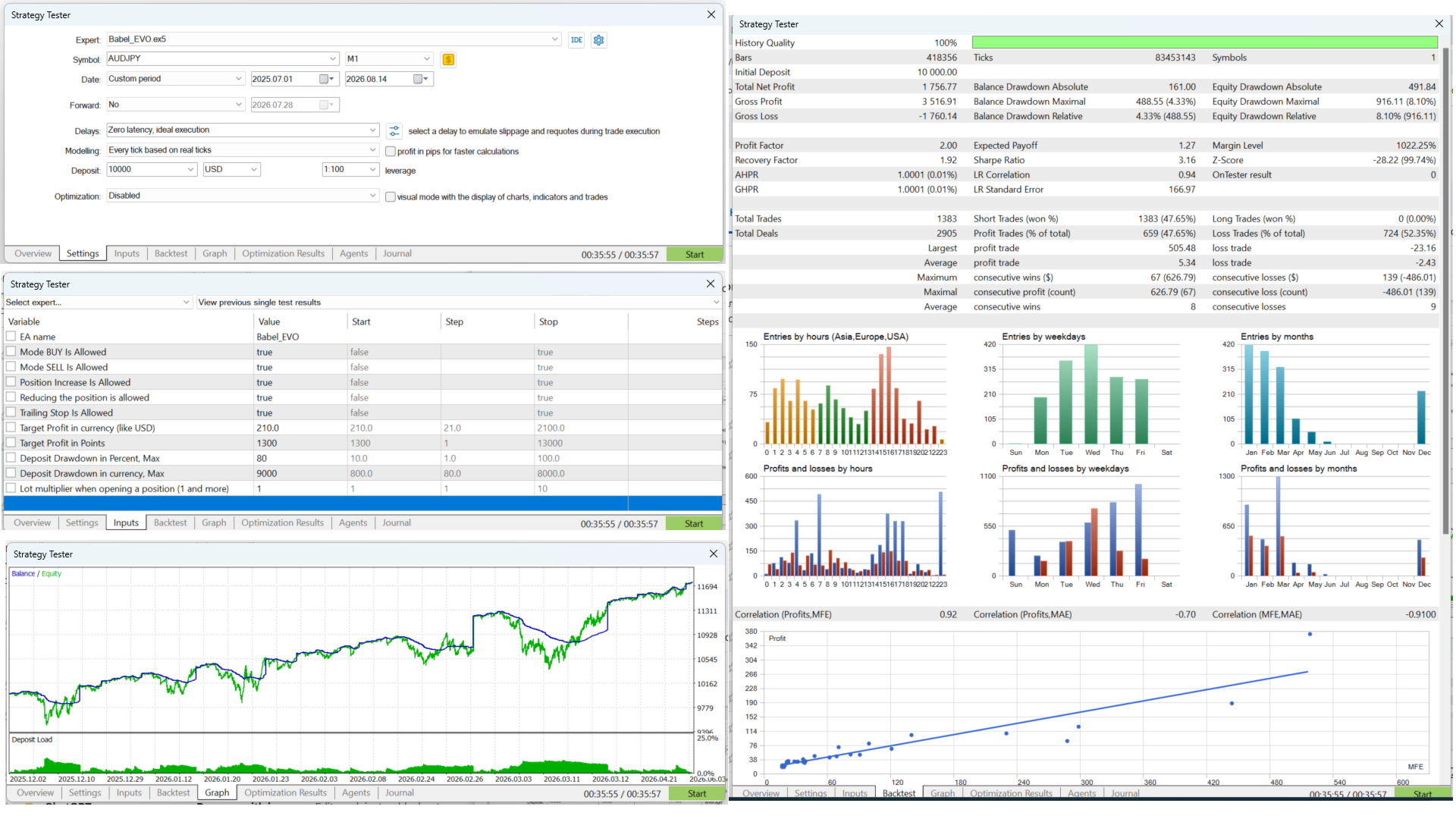This screenshot has height=819, width=1456.
Task: Switch to the Journal tab in Settings panel
Action: [397, 254]
